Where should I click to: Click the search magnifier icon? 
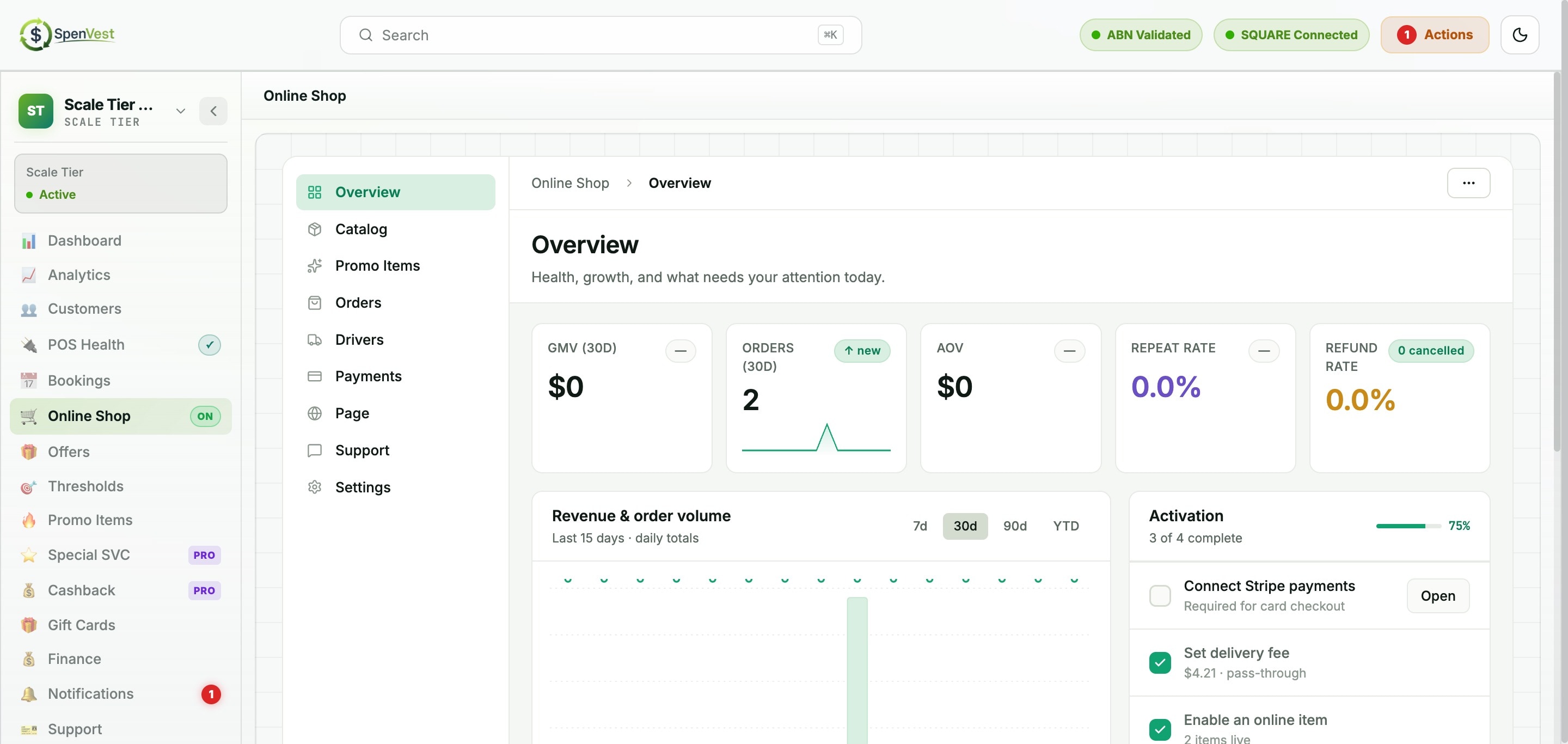[365, 35]
